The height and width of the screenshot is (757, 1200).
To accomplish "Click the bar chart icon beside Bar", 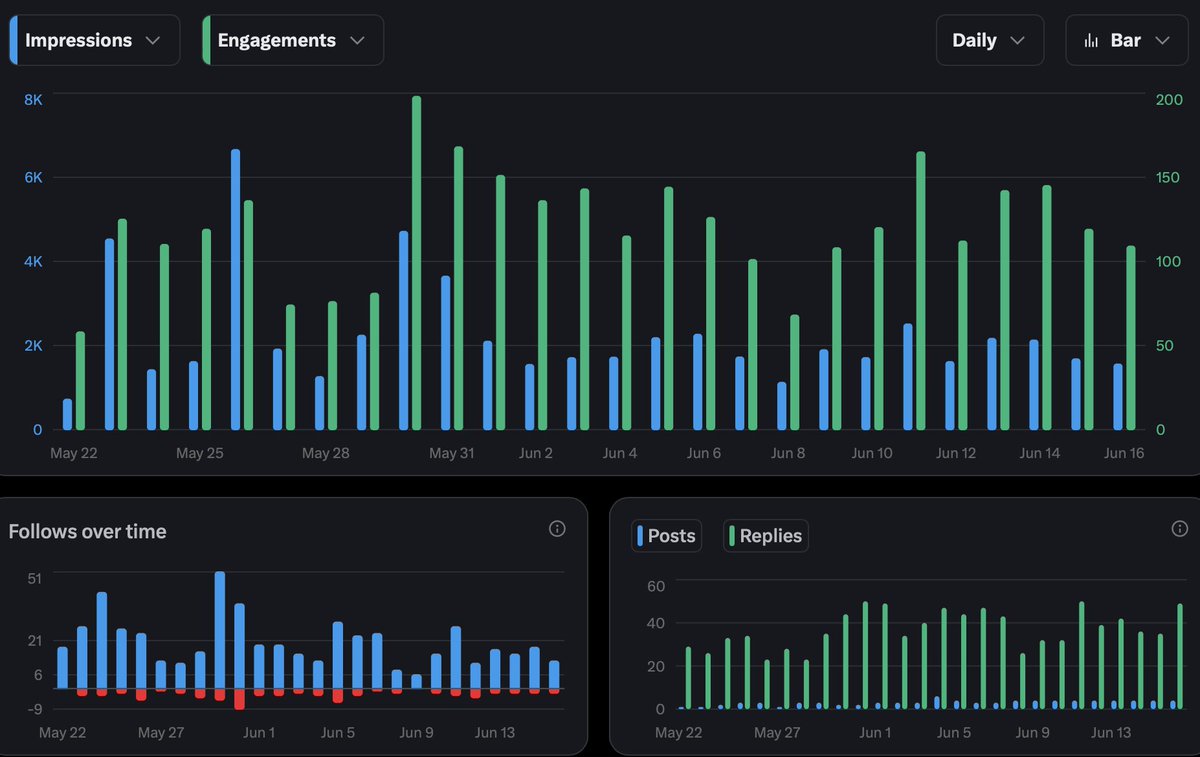I will 1091,41.
